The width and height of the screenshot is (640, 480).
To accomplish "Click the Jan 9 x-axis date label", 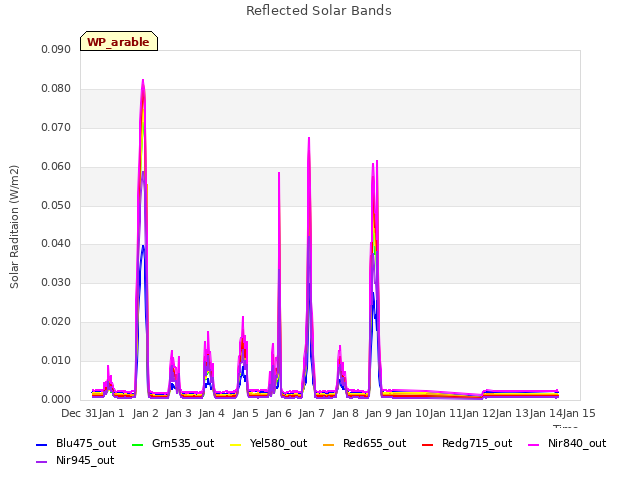I will [379, 413].
